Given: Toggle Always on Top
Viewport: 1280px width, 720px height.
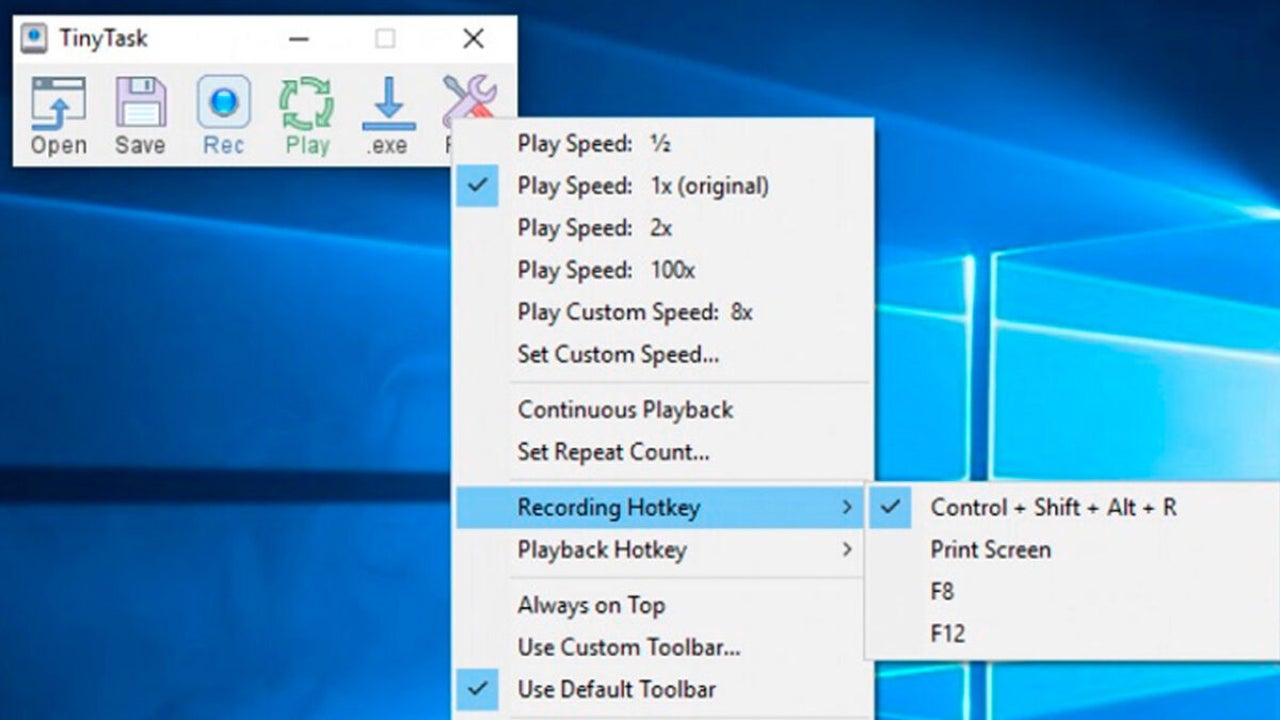Looking at the screenshot, I should (664, 606).
